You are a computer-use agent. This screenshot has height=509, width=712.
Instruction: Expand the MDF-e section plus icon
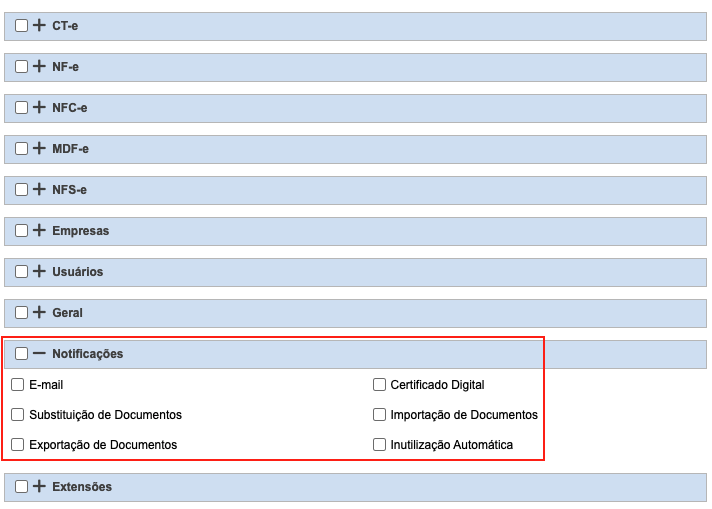40,149
